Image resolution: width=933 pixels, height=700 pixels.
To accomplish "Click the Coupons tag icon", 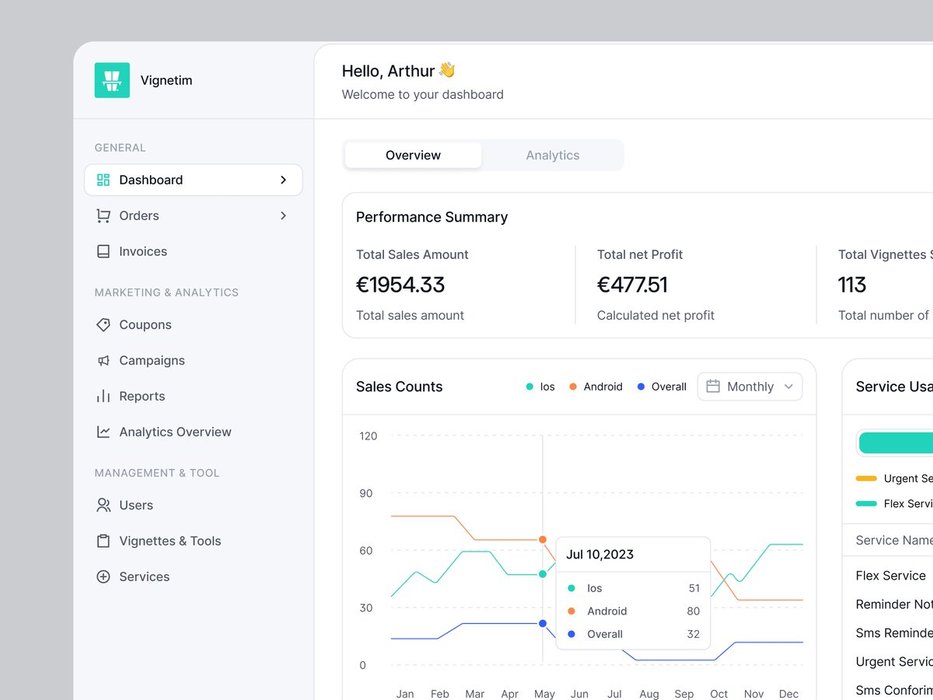I will tap(103, 325).
